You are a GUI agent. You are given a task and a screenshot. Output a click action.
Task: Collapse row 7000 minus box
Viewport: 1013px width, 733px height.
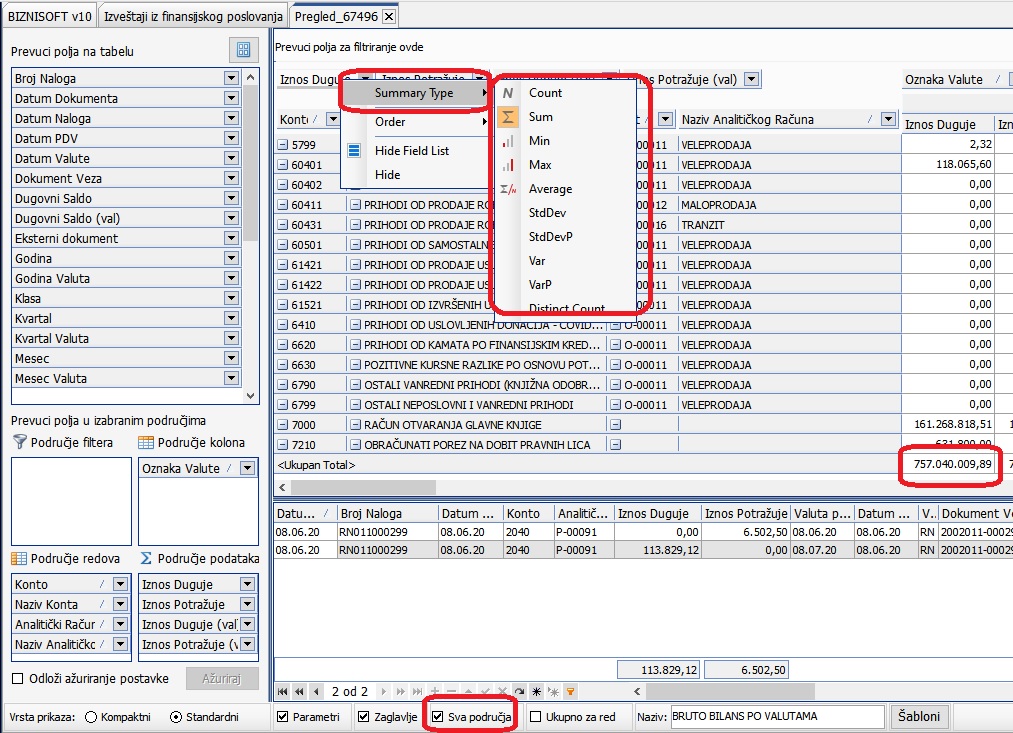[282, 425]
